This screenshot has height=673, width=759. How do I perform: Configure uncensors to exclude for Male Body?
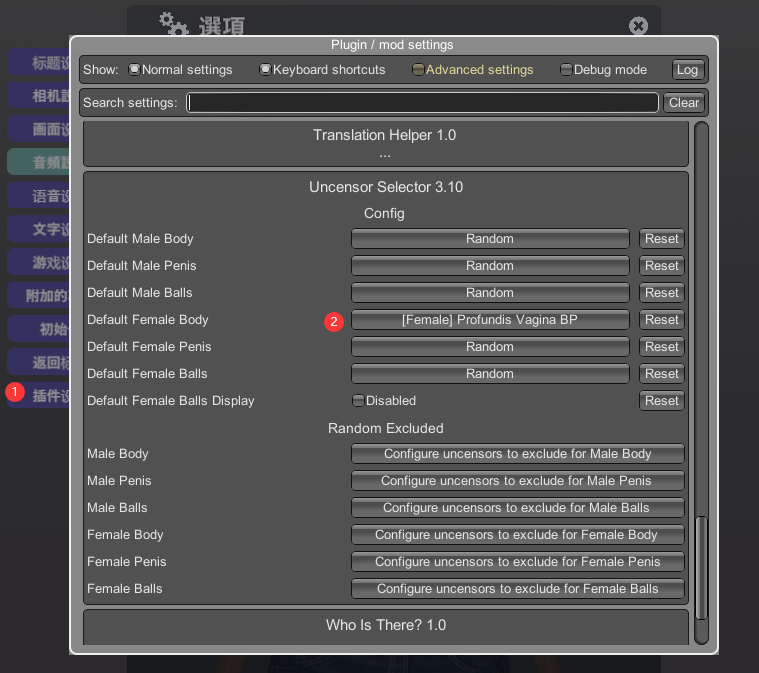pyautogui.click(x=517, y=454)
